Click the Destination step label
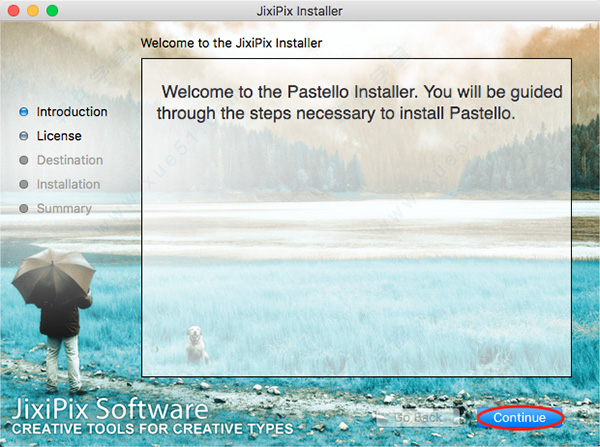 click(70, 160)
